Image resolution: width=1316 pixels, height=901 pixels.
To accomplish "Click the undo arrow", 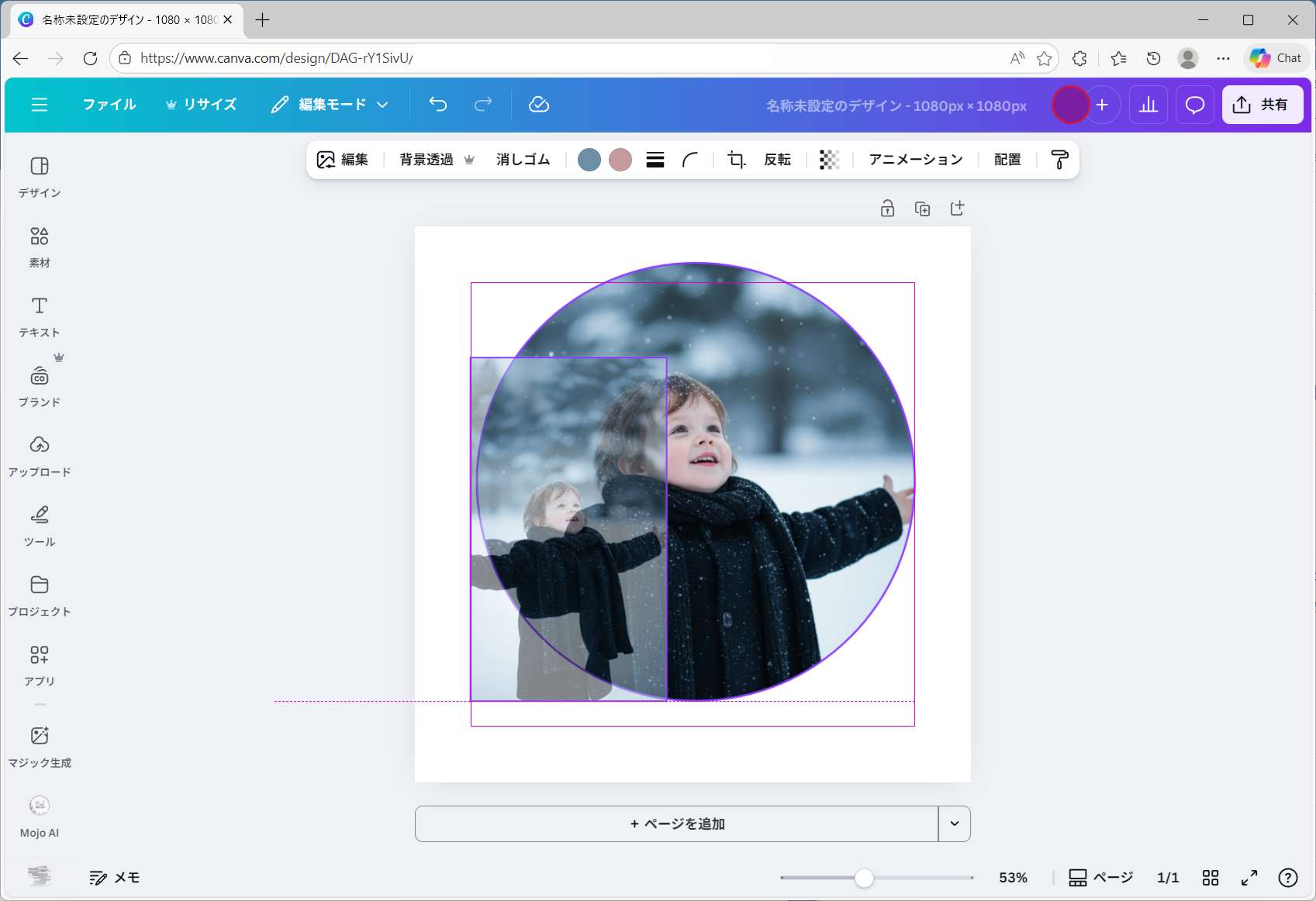I will click(438, 105).
